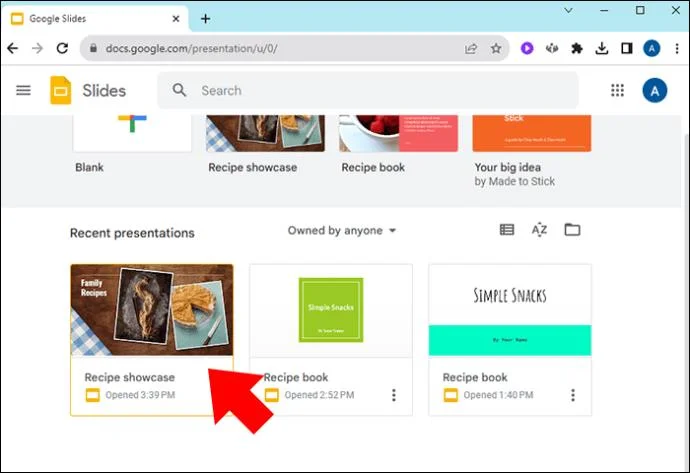This screenshot has height=473, width=690.
Task: Click the 'Recent presentations' heading
Action: click(132, 233)
